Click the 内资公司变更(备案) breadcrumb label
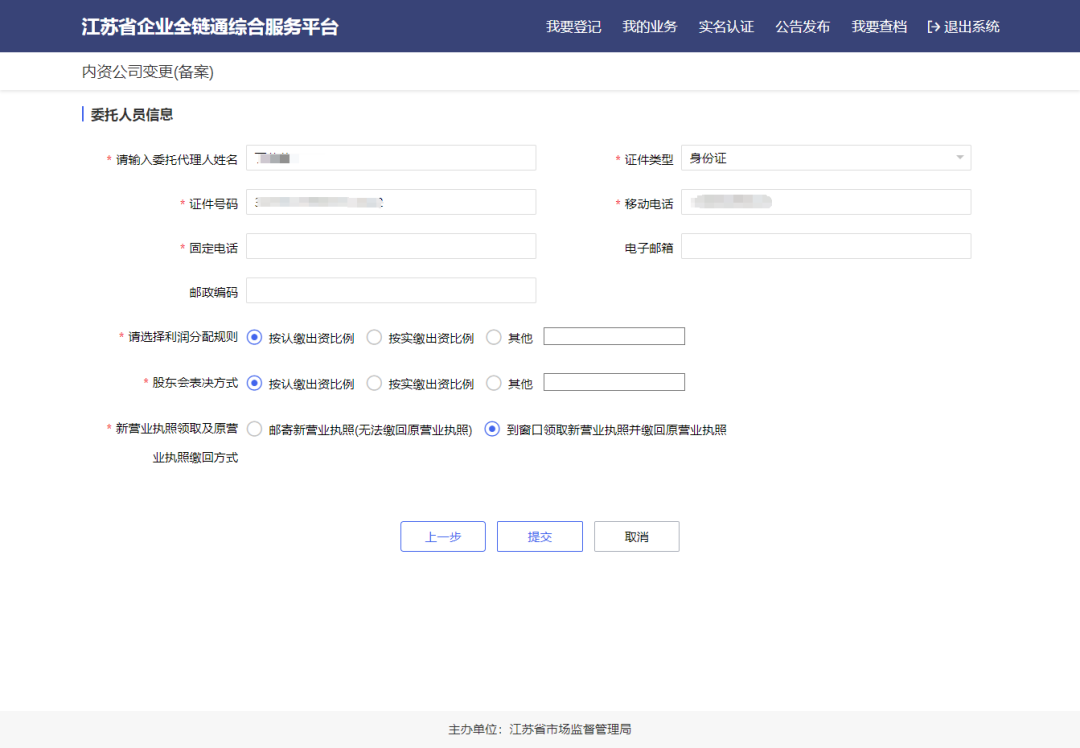The height and width of the screenshot is (748, 1080). [x=147, y=71]
